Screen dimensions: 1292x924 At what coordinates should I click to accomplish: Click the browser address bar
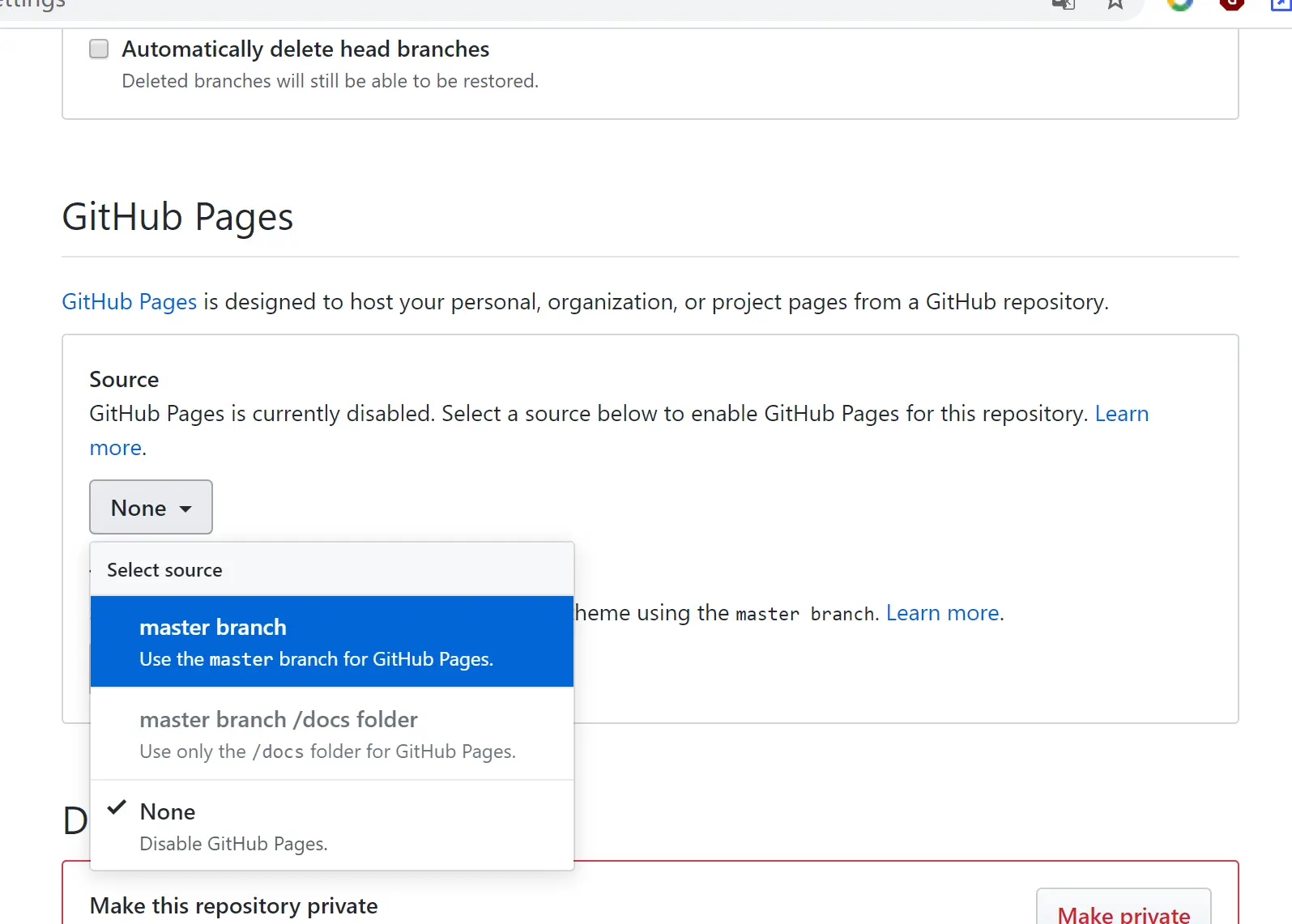tap(567, 5)
